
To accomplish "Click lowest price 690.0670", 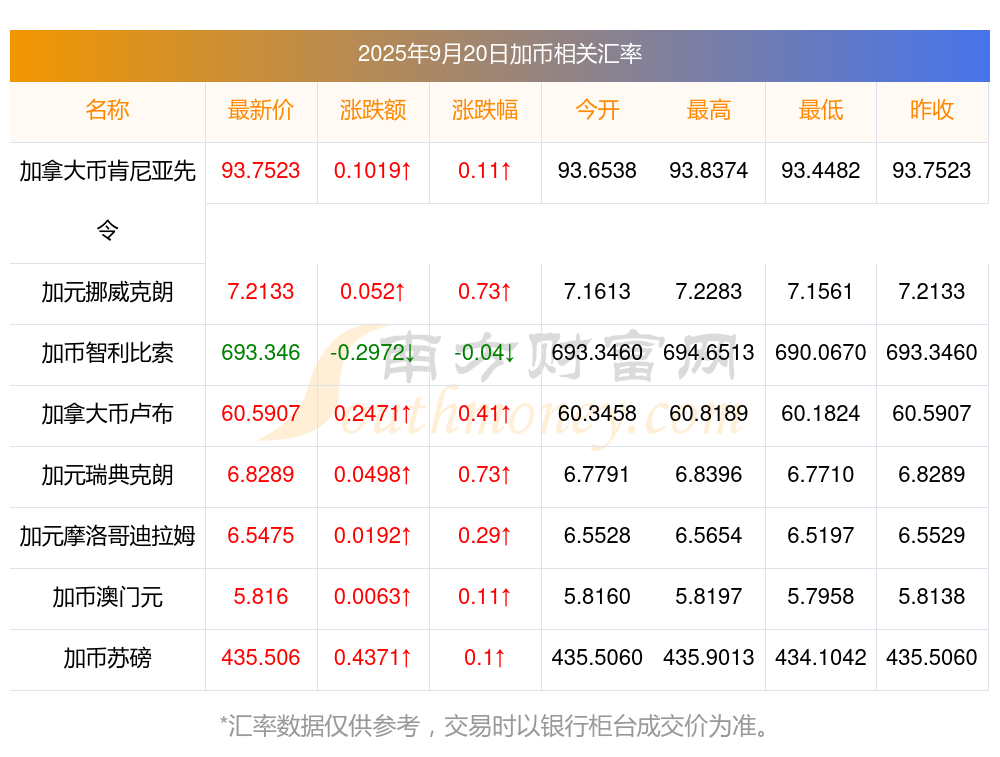I will coord(821,352).
